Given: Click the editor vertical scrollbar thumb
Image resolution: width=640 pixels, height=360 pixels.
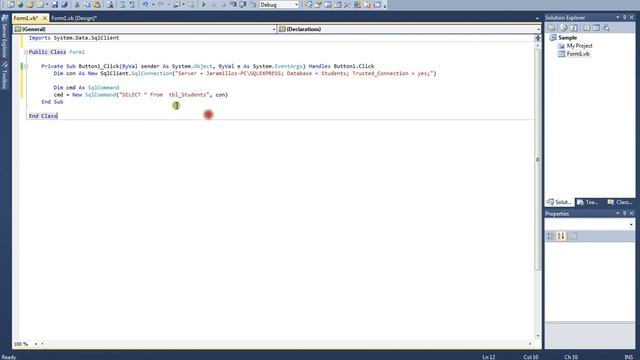Looking at the screenshot, I should coord(538,159).
